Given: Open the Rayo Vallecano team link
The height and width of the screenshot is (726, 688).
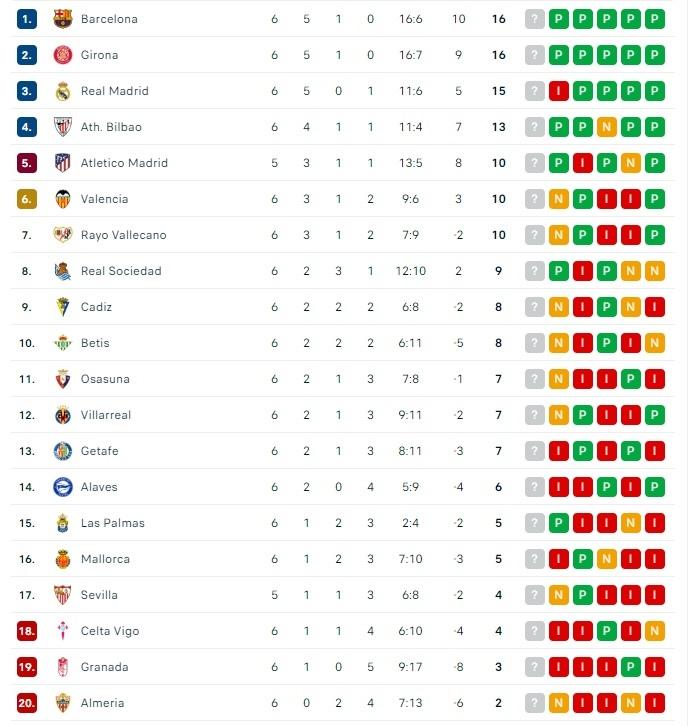Looking at the screenshot, I should 124,235.
